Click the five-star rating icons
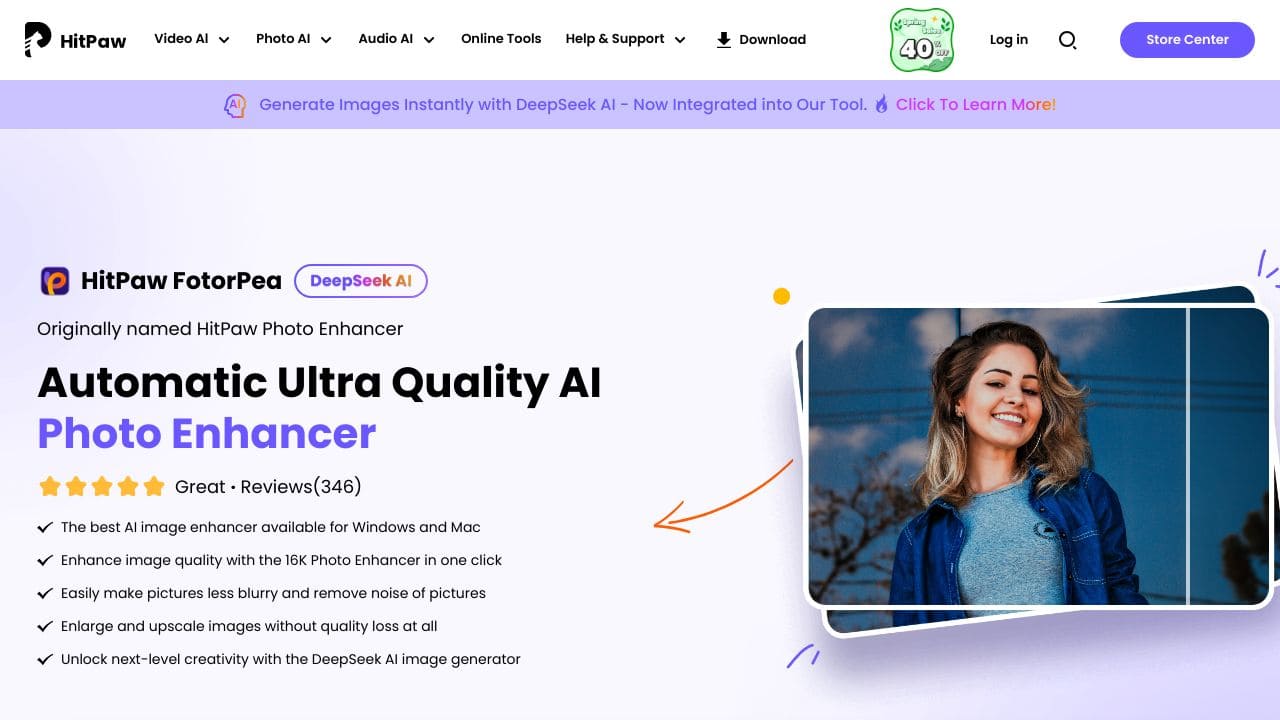This screenshot has height=720, width=1280. point(101,487)
